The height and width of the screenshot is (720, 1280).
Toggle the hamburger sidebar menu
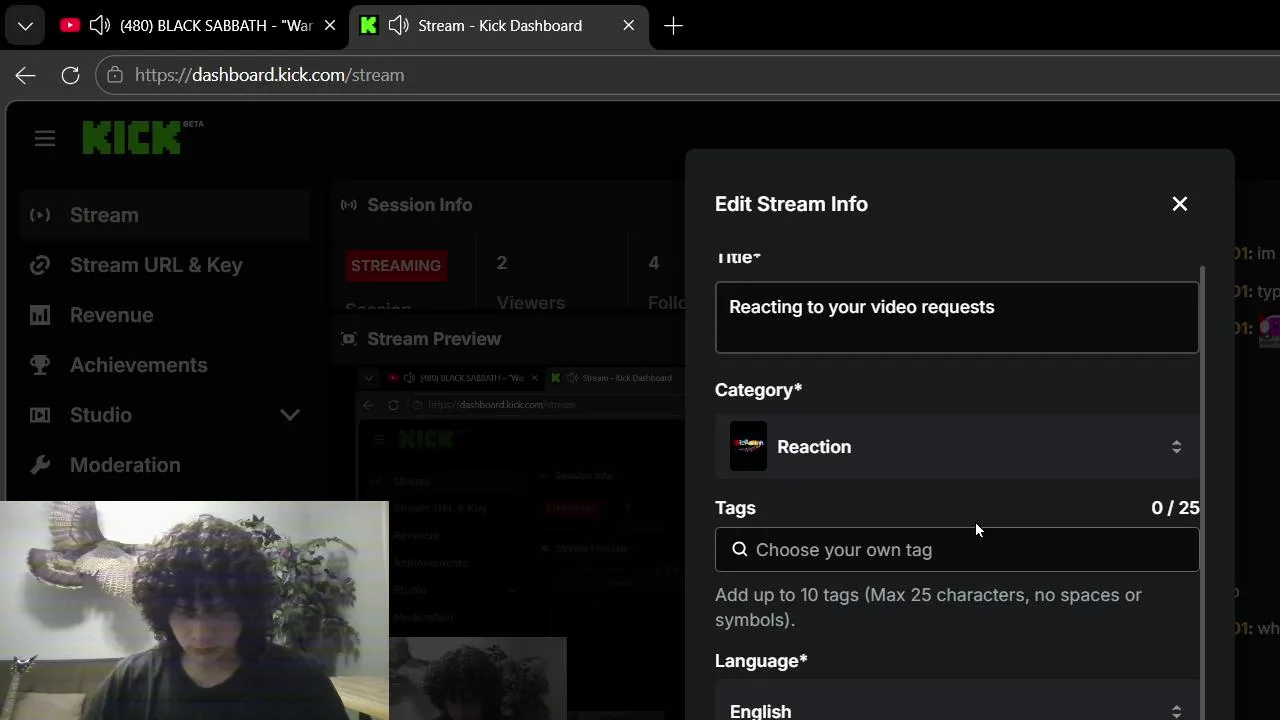[x=45, y=139]
